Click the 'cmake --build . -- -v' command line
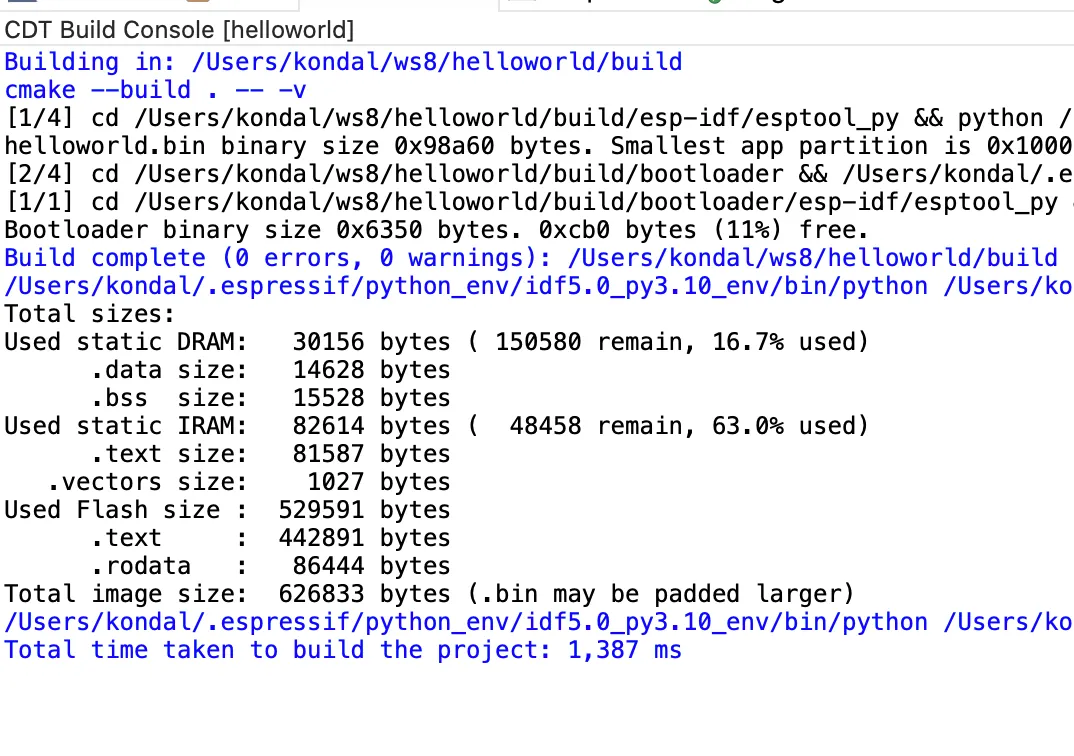 pyautogui.click(x=155, y=90)
